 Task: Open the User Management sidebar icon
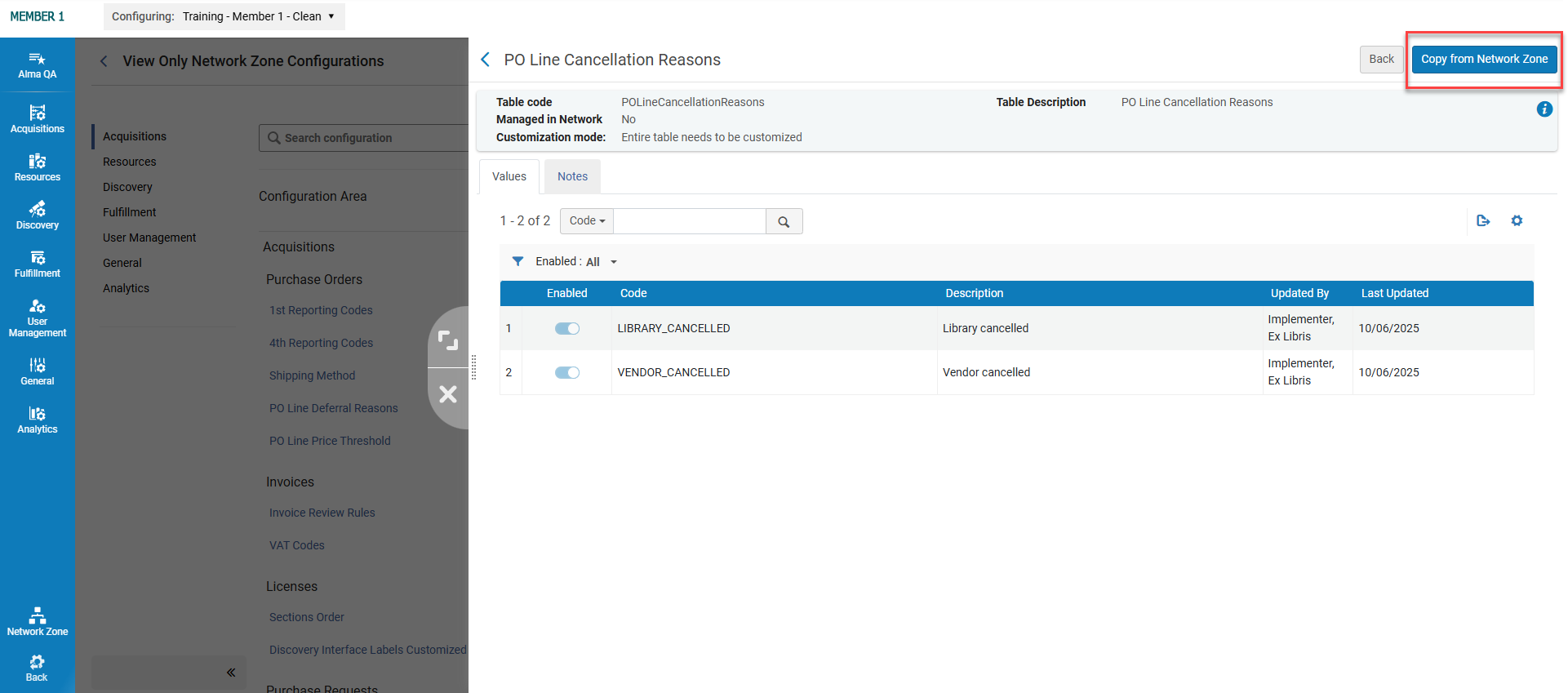click(x=38, y=318)
